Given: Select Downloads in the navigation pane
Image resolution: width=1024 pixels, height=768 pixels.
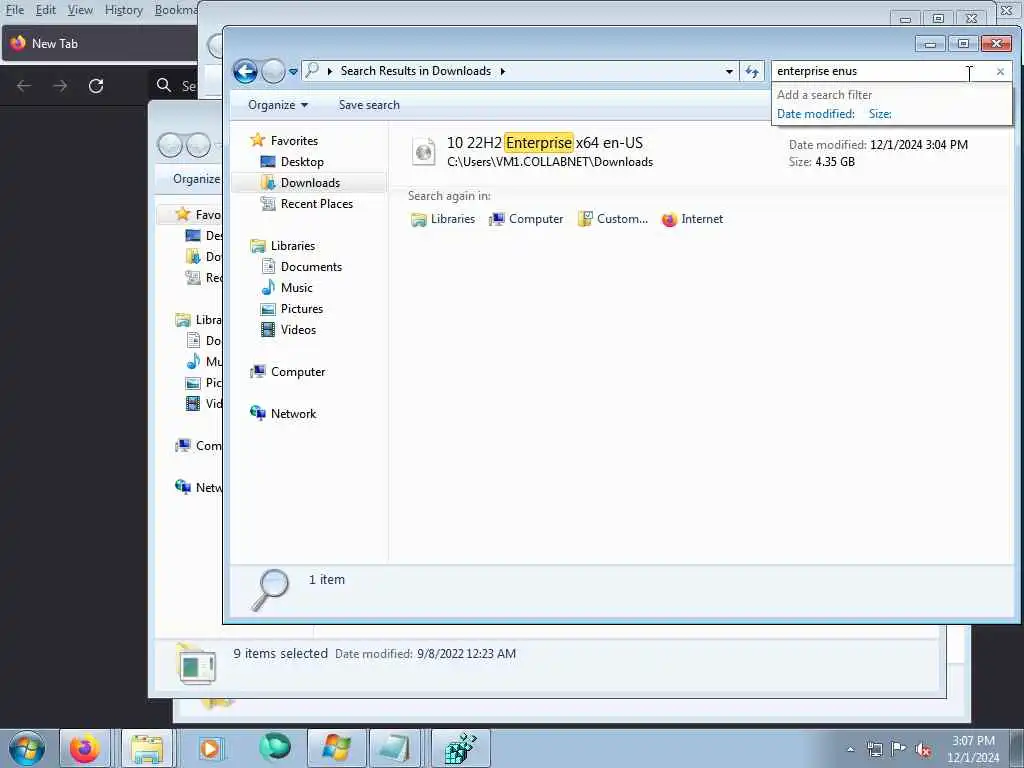Looking at the screenshot, I should tap(310, 183).
